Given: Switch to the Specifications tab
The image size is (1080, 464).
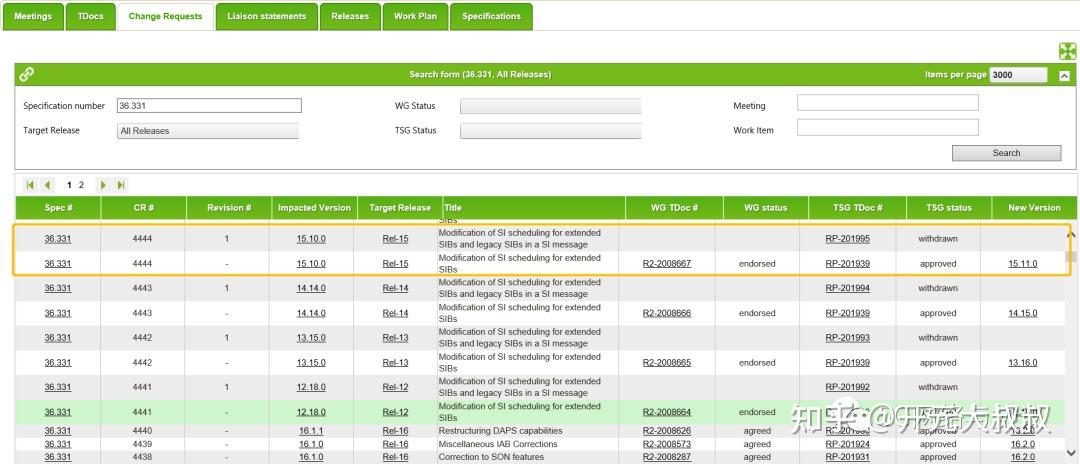Looking at the screenshot, I should [x=491, y=17].
